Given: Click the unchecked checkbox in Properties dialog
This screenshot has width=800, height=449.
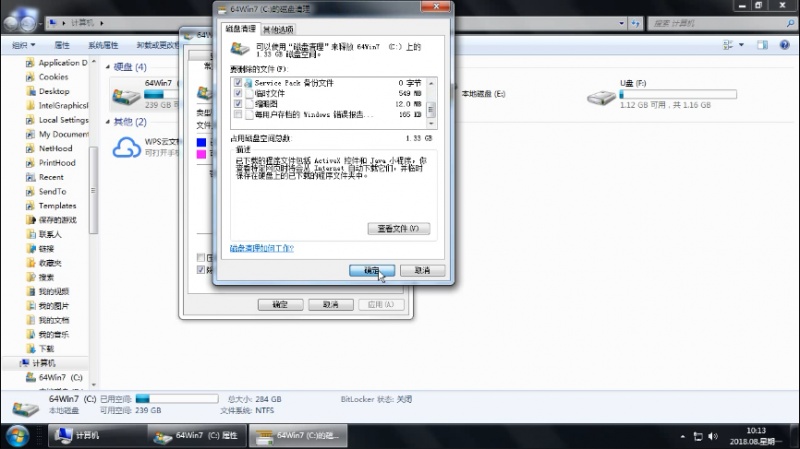Looking at the screenshot, I should click(x=201, y=257).
